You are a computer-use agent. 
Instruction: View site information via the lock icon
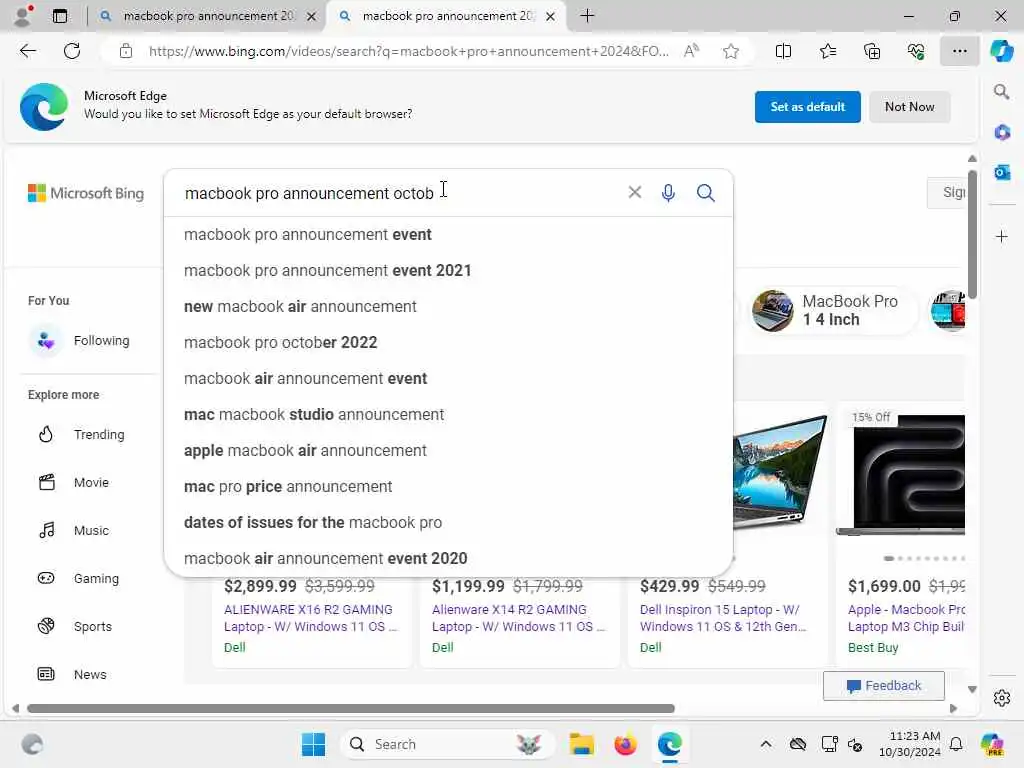[x=126, y=51]
